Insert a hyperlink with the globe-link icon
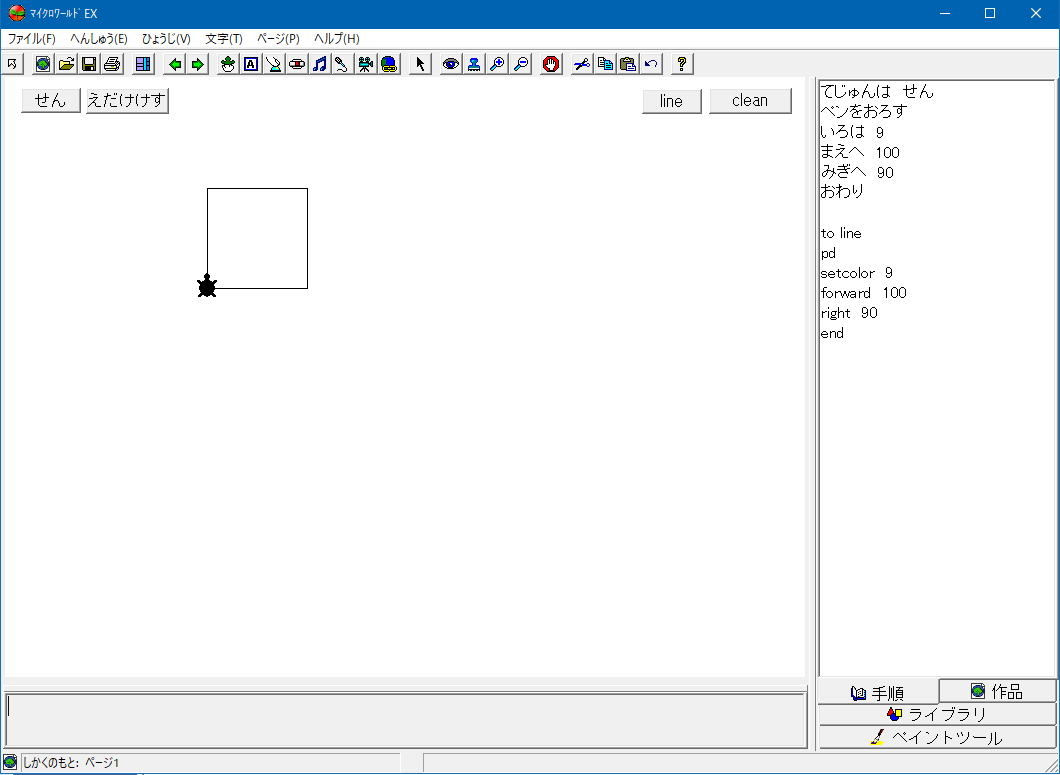This screenshot has height=775, width=1060. 389,64
